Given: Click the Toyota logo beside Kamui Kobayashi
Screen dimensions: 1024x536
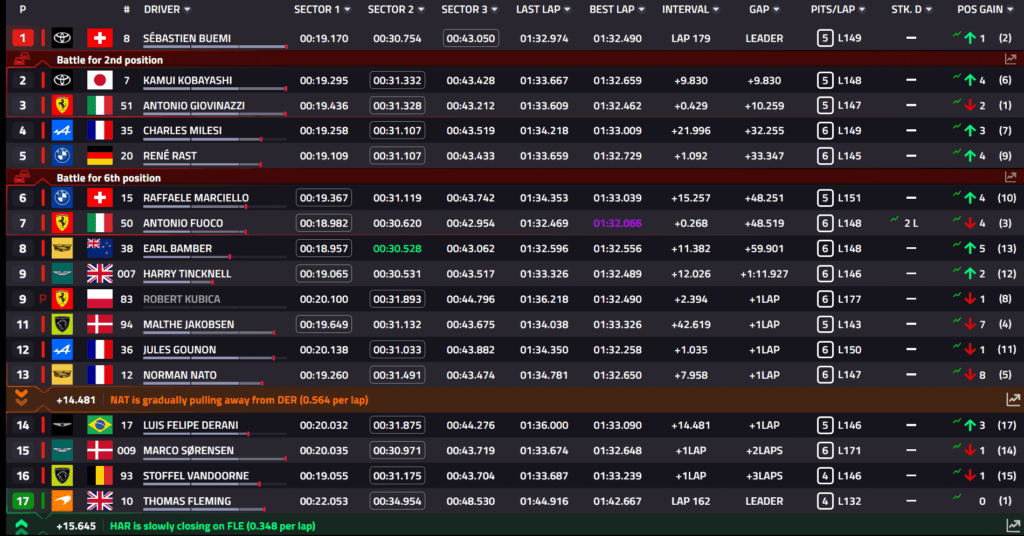Looking at the screenshot, I should pyautogui.click(x=62, y=80).
